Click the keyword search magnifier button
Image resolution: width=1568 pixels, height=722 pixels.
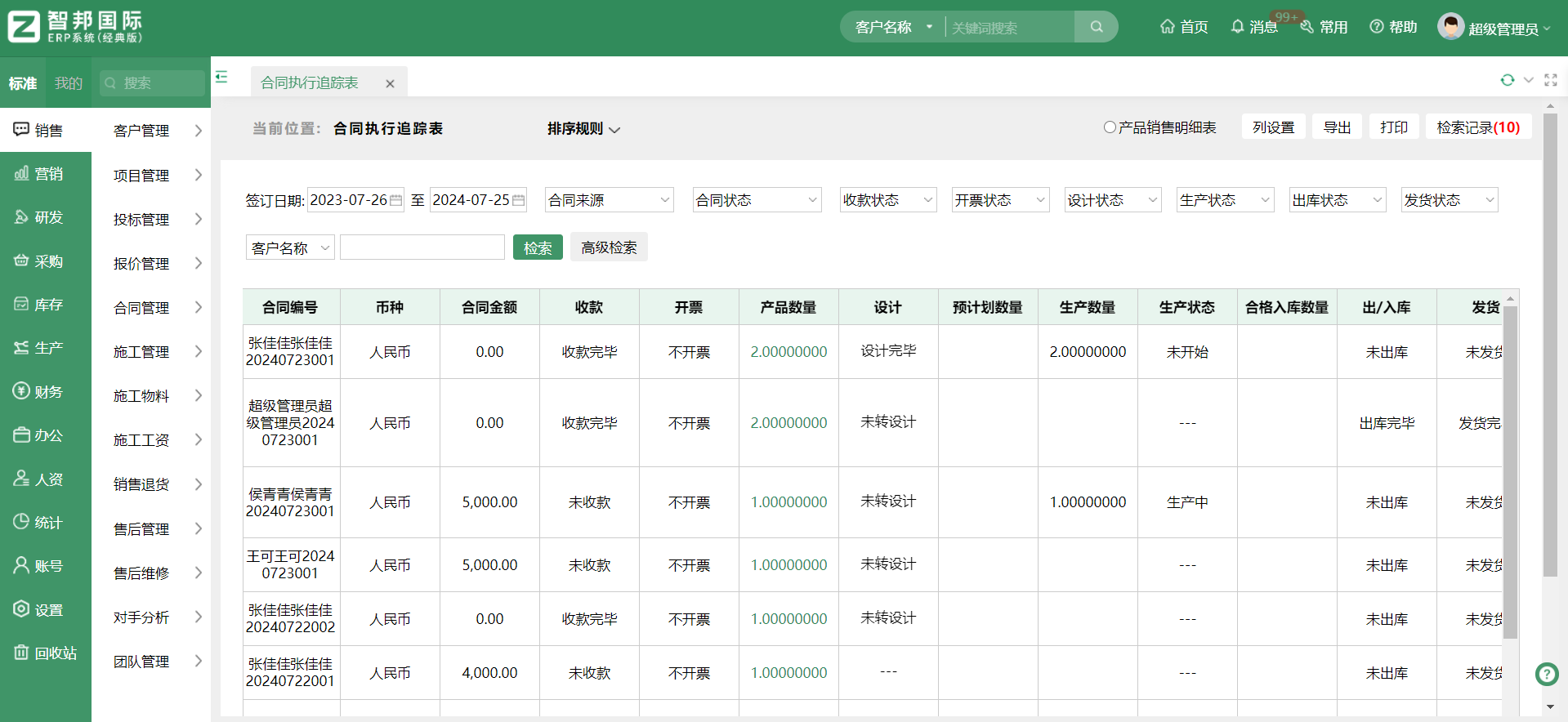pos(1096,27)
